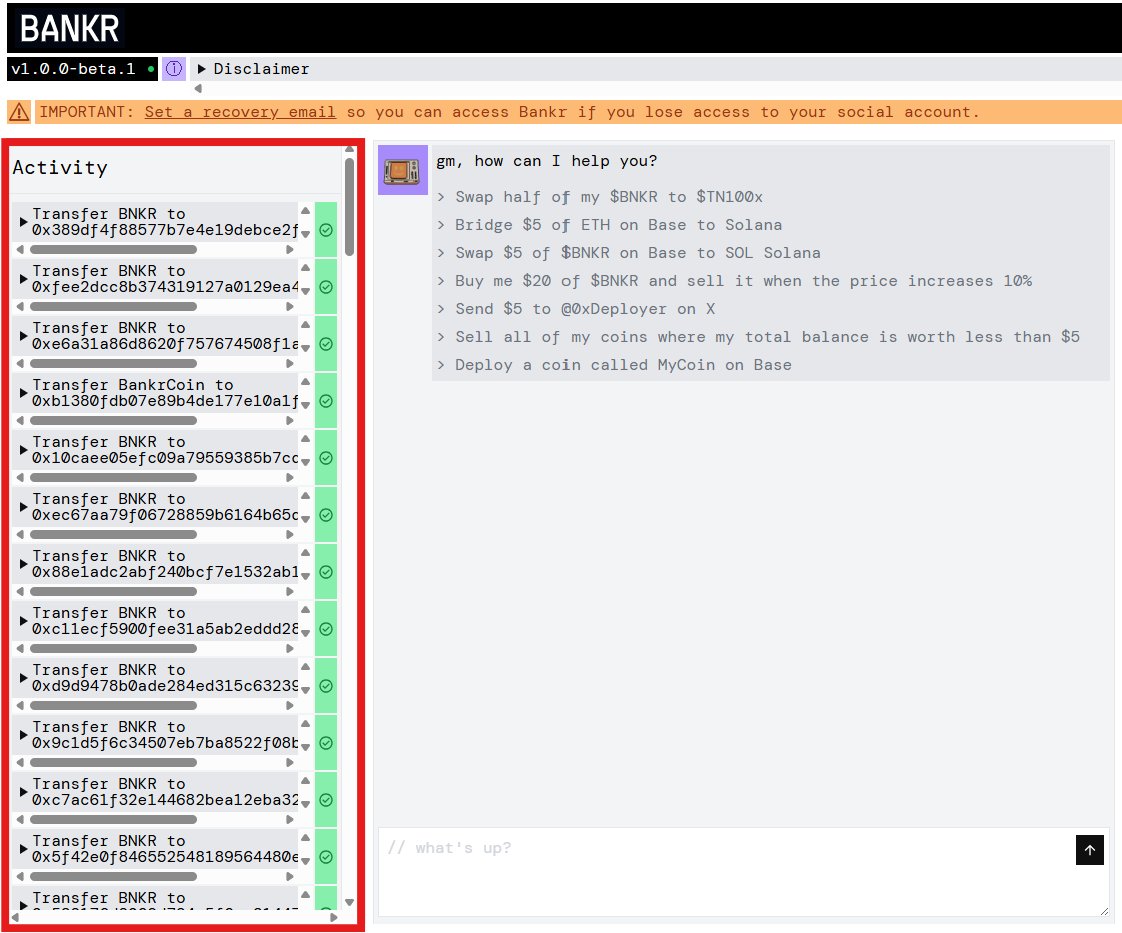Choose prompt Swap half of my $BNKR to $TN100x
This screenshot has width=1122, height=933.
coord(608,197)
